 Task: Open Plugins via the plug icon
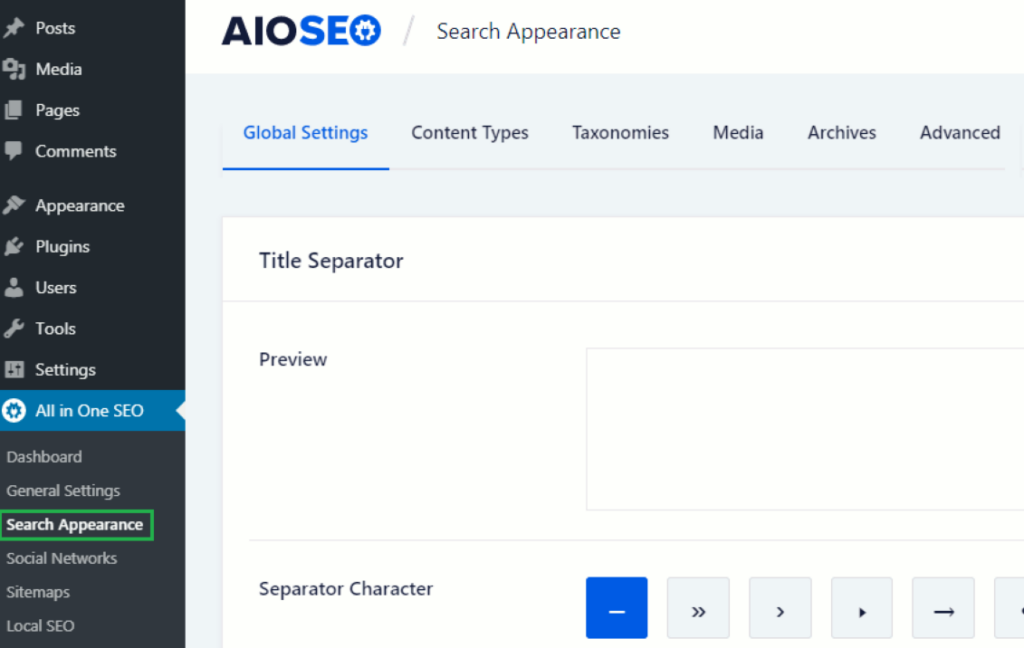point(14,246)
